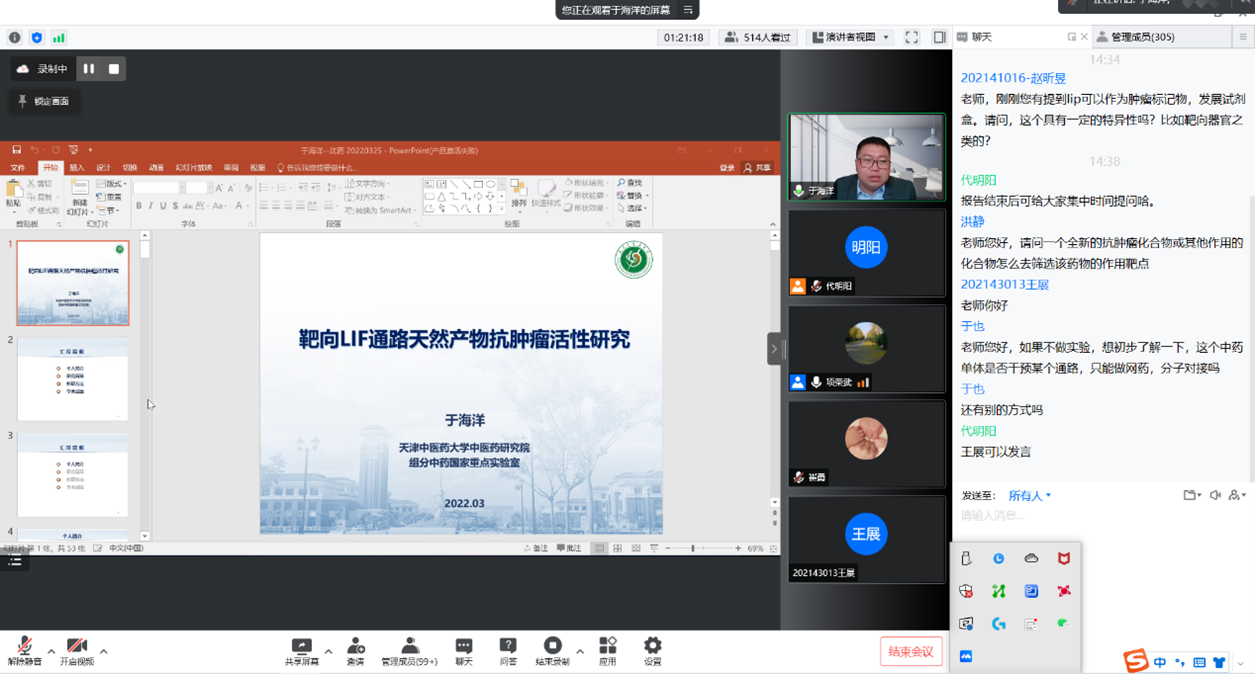Switch to the Manage Members (管理成员 305) tab
This screenshot has width=1255, height=674.
(1135, 37)
